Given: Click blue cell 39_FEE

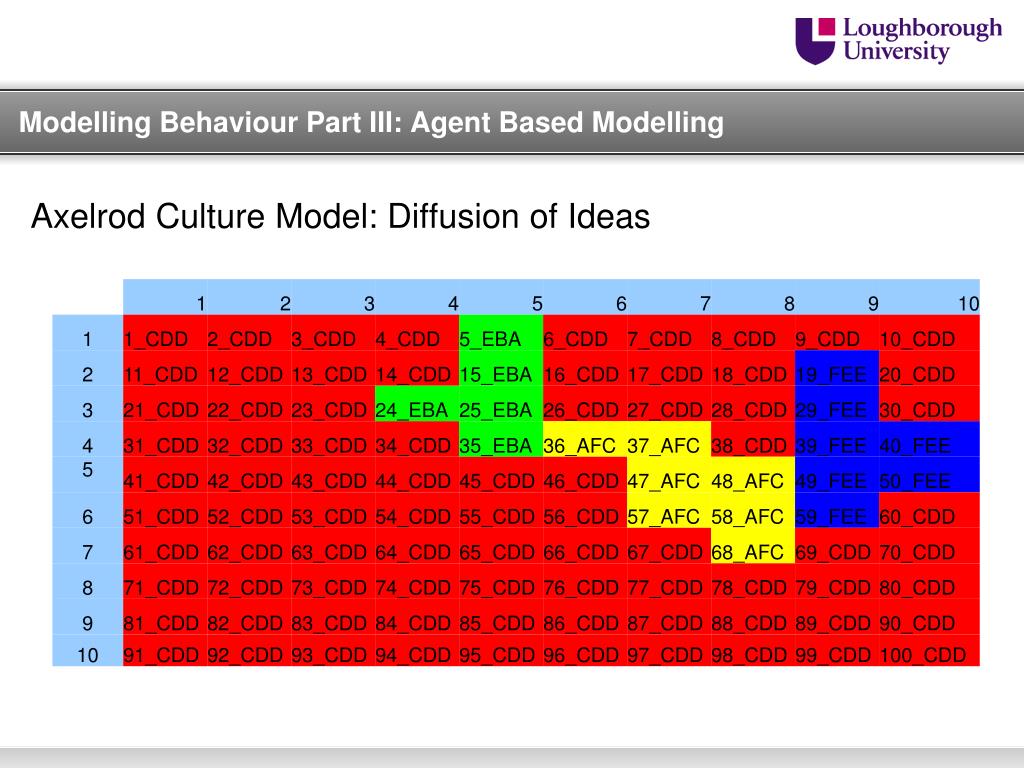Looking at the screenshot, I should pos(837,439).
